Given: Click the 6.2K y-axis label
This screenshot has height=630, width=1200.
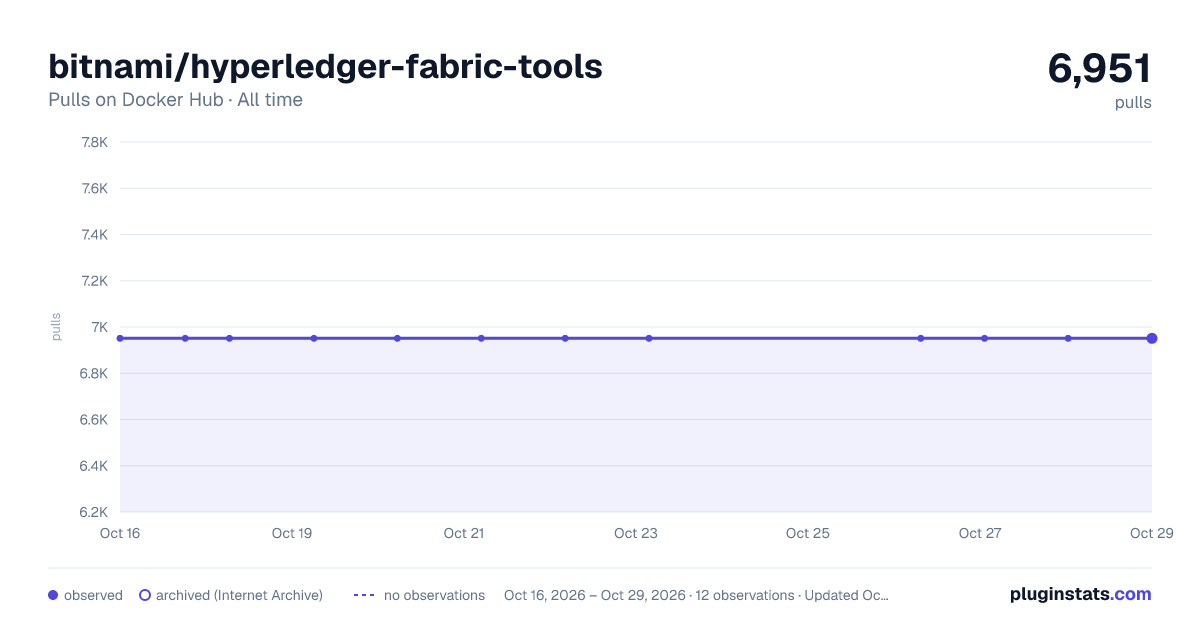Looking at the screenshot, I should [x=94, y=512].
